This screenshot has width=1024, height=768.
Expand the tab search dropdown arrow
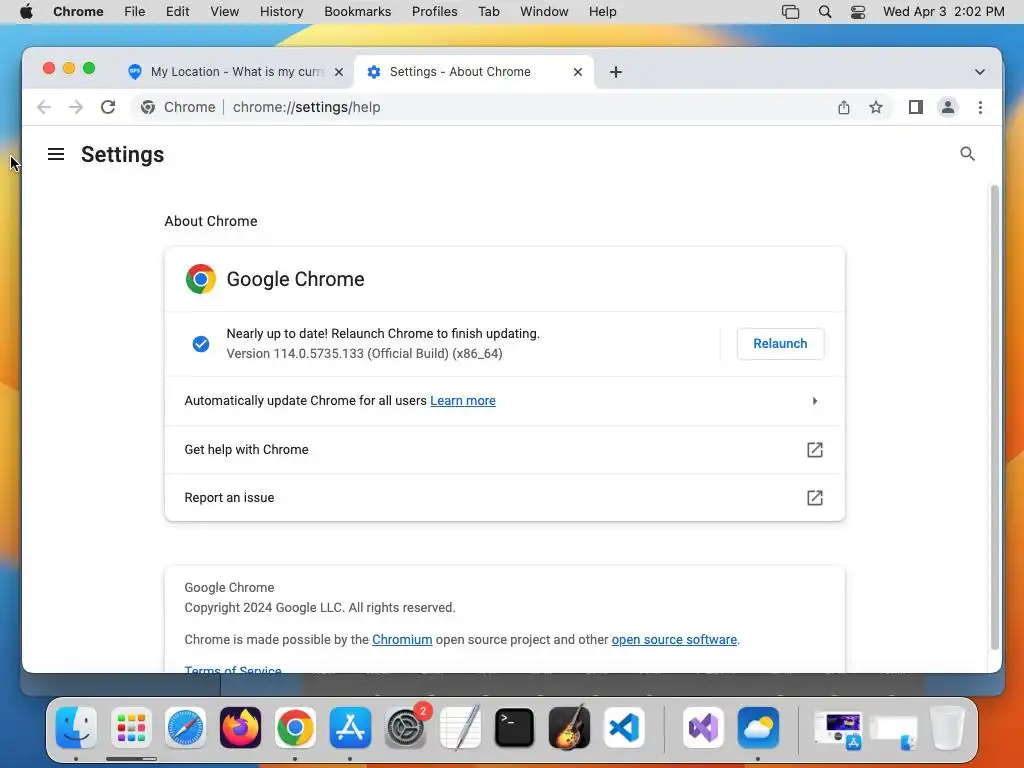(980, 72)
